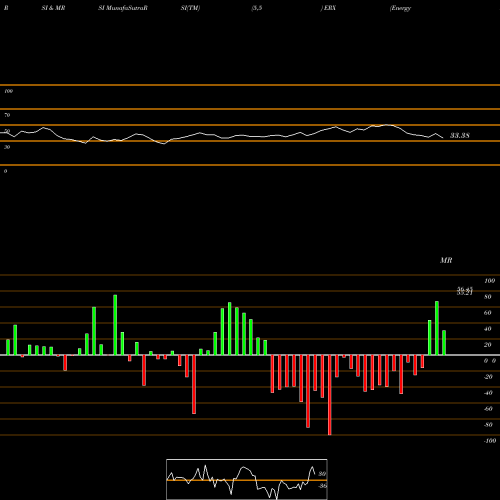Click the MR axis label -20
The height and width of the screenshot is (500, 500).
coord(488,377)
